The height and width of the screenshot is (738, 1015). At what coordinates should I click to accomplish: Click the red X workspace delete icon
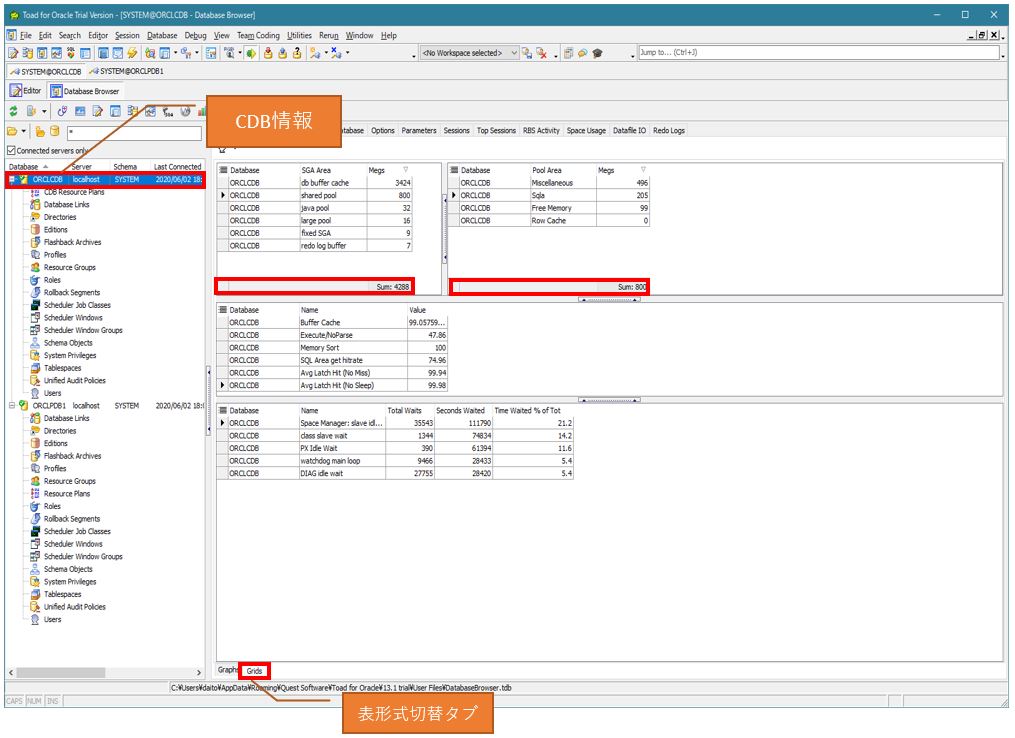point(542,53)
